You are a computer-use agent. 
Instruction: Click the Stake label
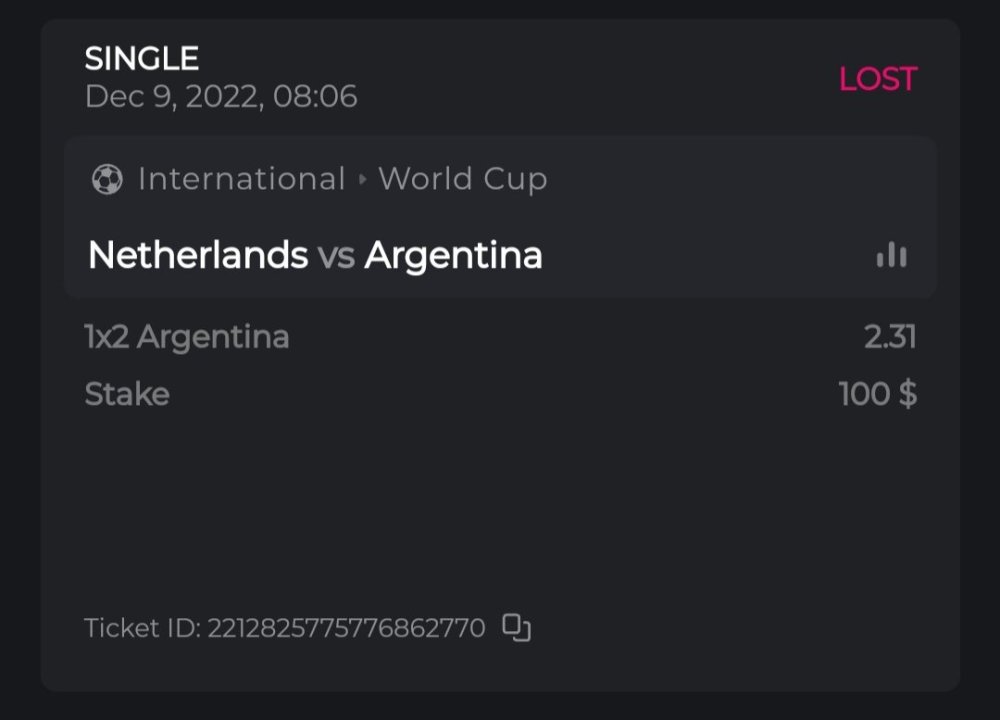pyautogui.click(x=127, y=394)
